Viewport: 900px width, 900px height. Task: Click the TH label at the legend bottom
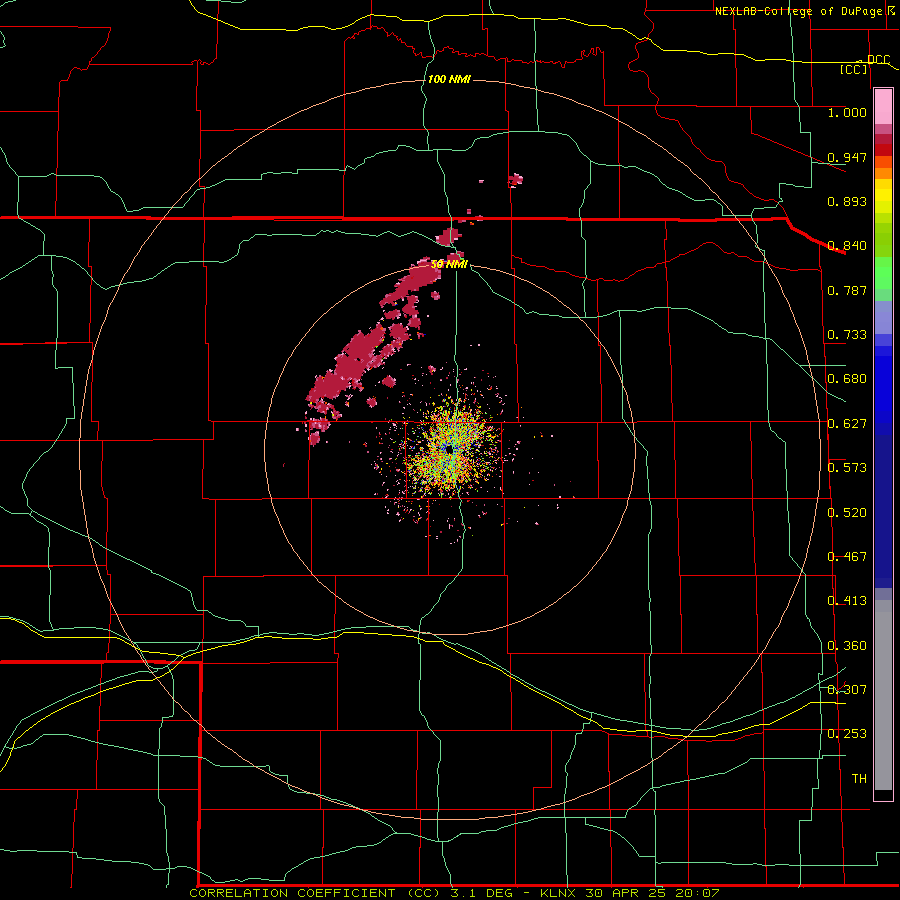coord(859,779)
